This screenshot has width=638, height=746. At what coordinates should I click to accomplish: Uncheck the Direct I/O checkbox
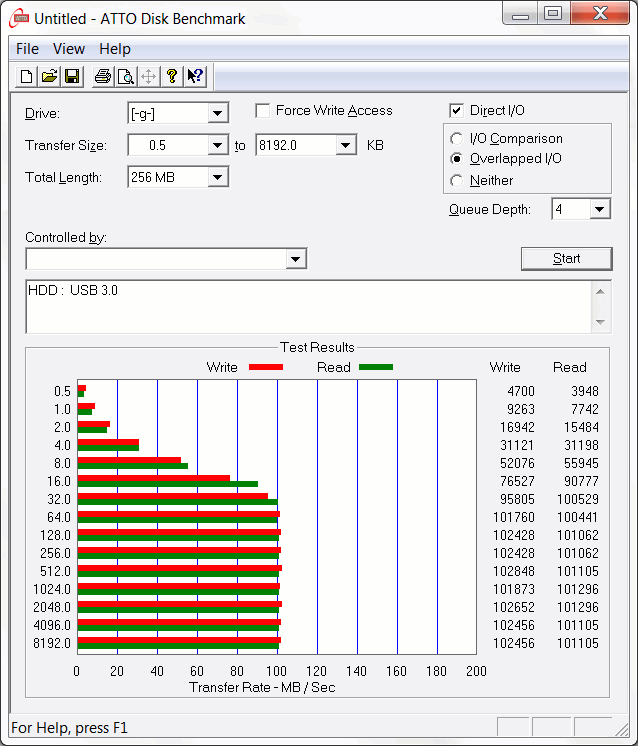[457, 111]
